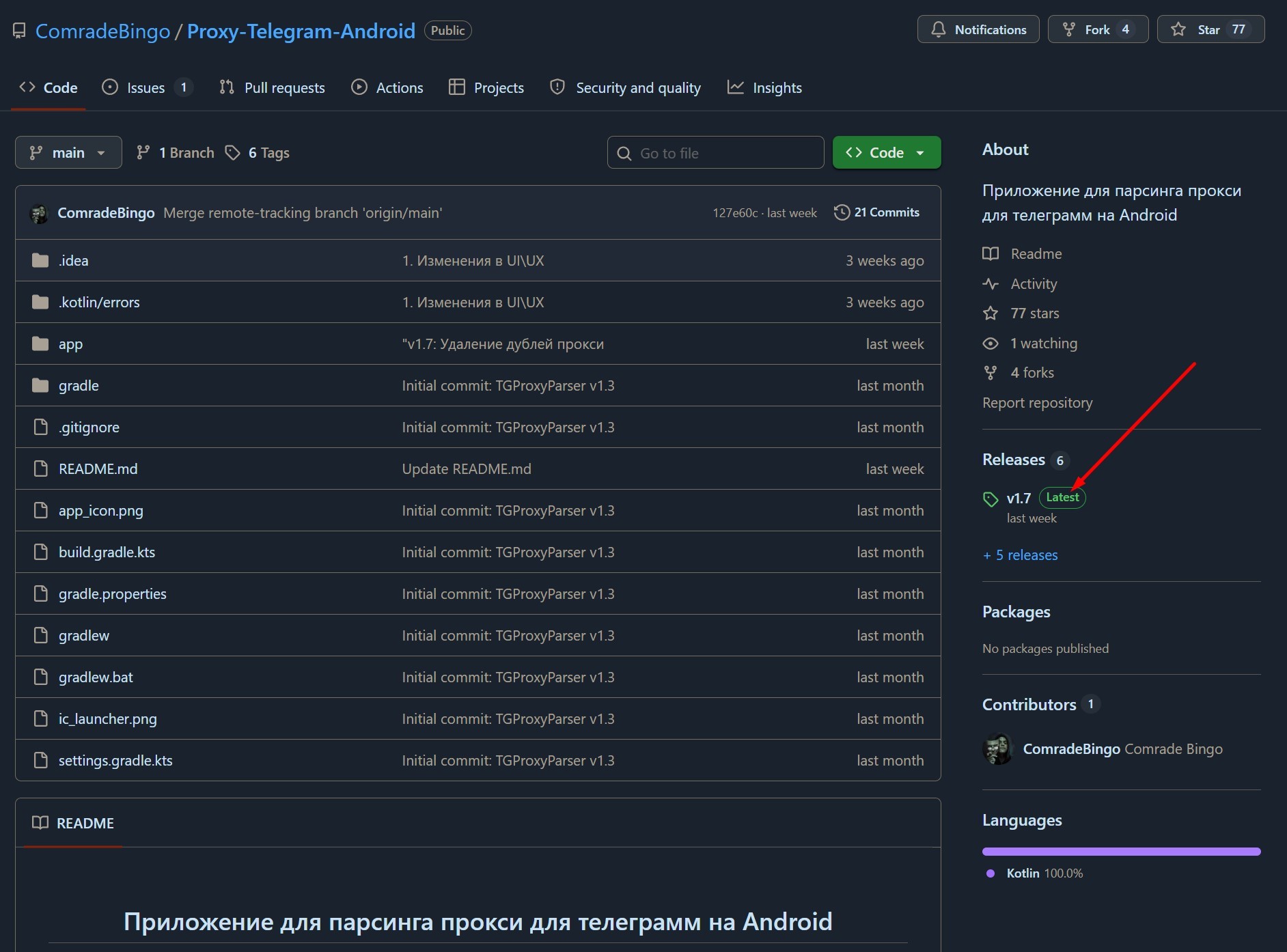Open commit message 'Update README.md'
The image size is (1287, 952).
click(467, 468)
